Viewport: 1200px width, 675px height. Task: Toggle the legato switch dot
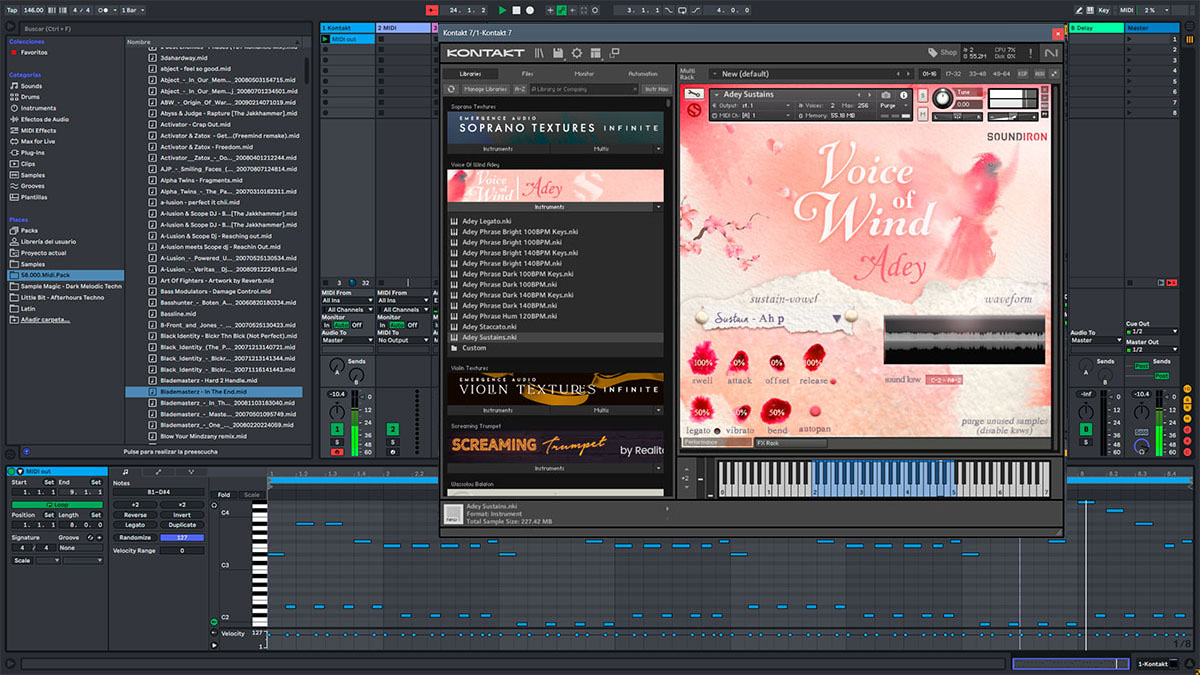717,430
